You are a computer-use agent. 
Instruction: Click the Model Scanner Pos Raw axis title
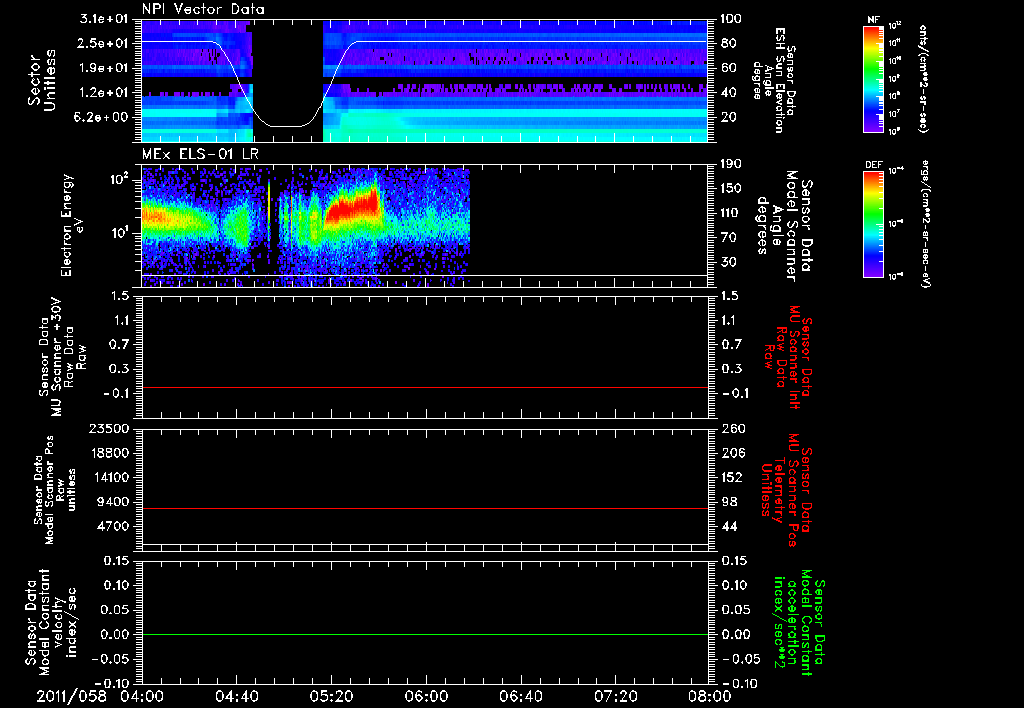click(x=55, y=490)
